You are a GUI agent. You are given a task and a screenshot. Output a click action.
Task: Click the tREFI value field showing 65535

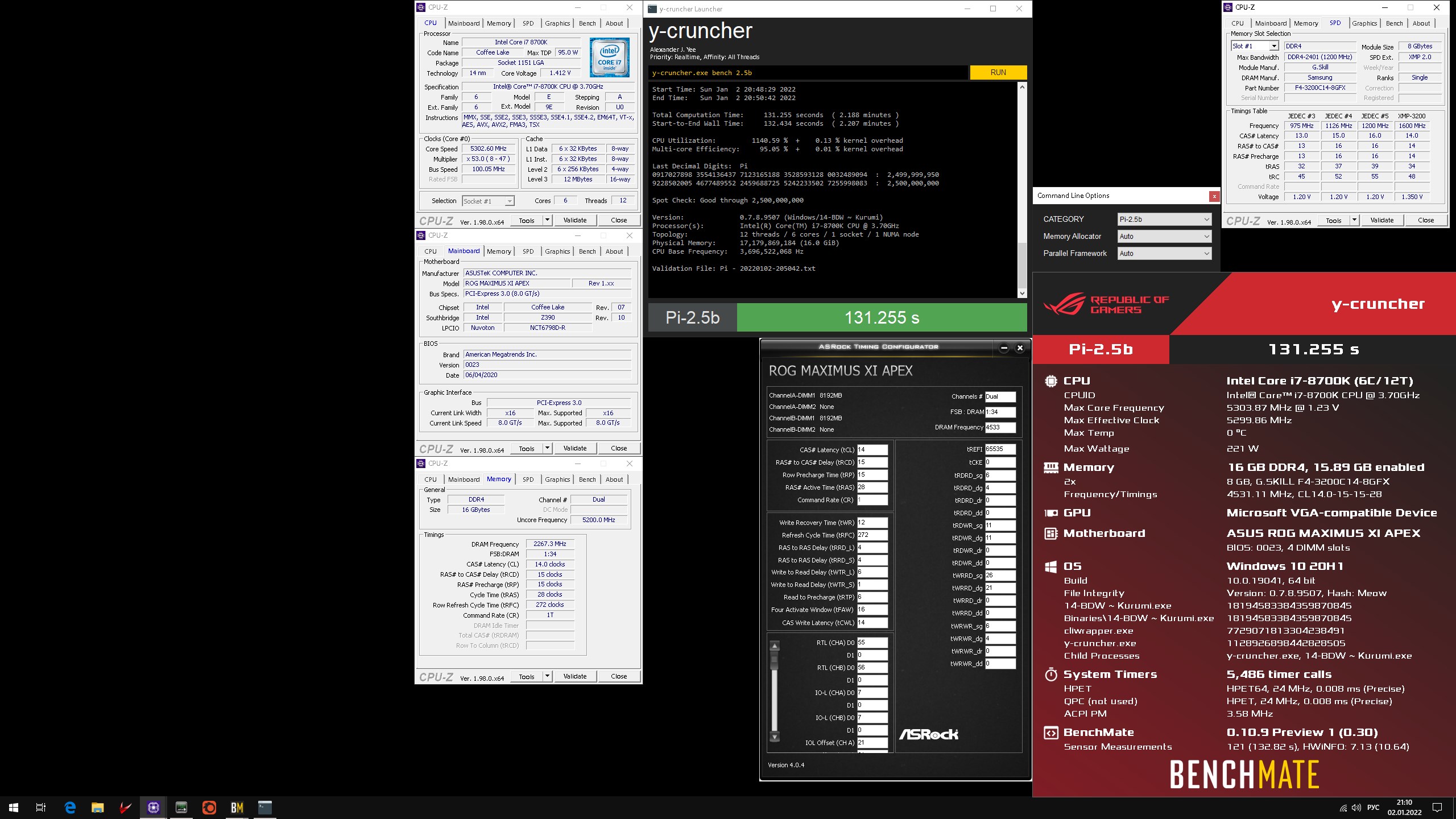click(x=1000, y=449)
